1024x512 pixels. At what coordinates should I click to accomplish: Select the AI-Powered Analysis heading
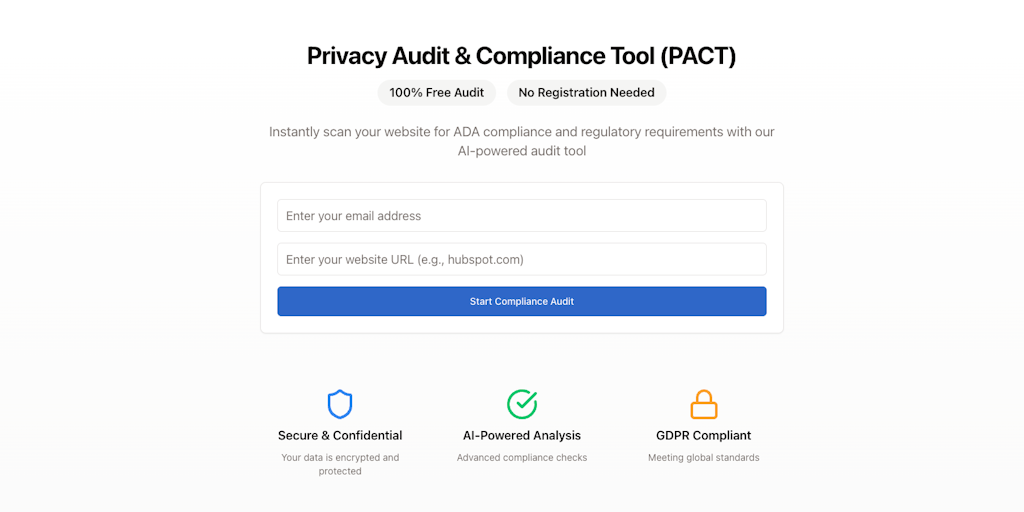(x=522, y=436)
